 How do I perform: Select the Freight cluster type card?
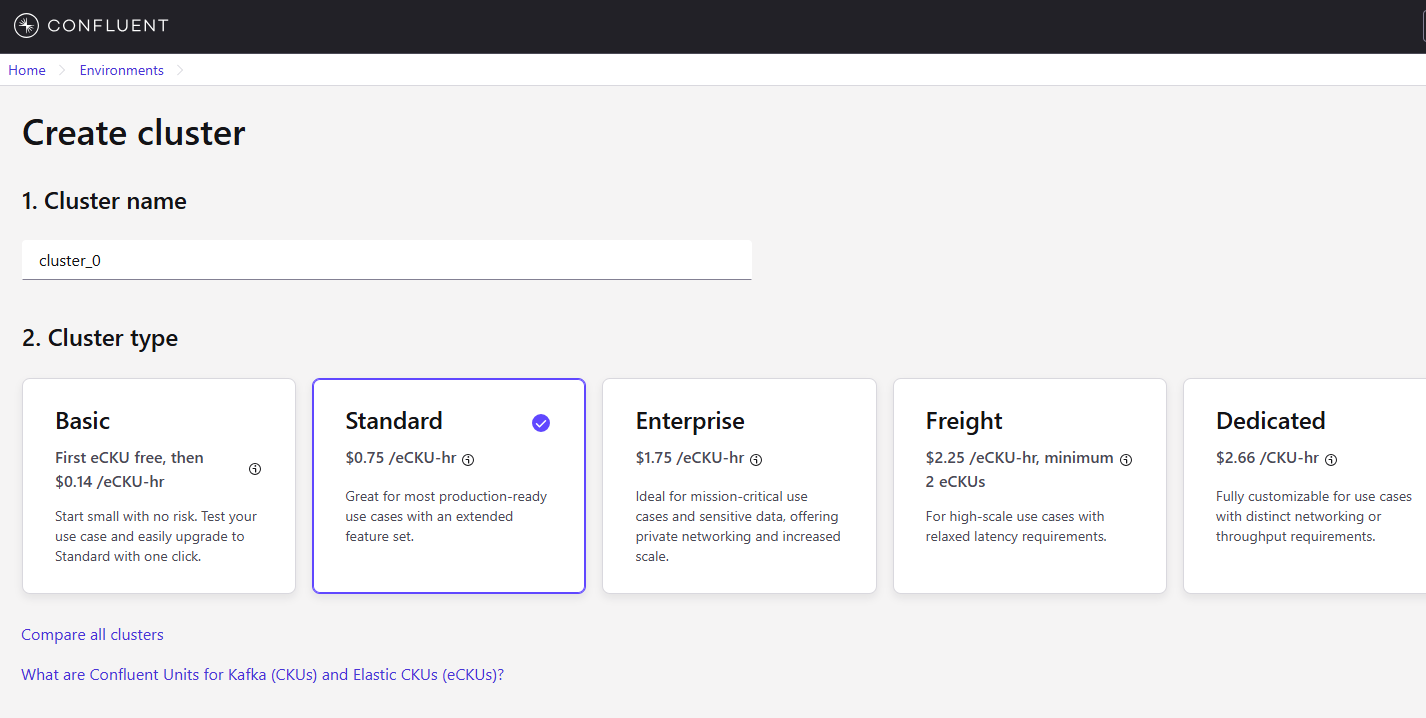click(x=1030, y=486)
